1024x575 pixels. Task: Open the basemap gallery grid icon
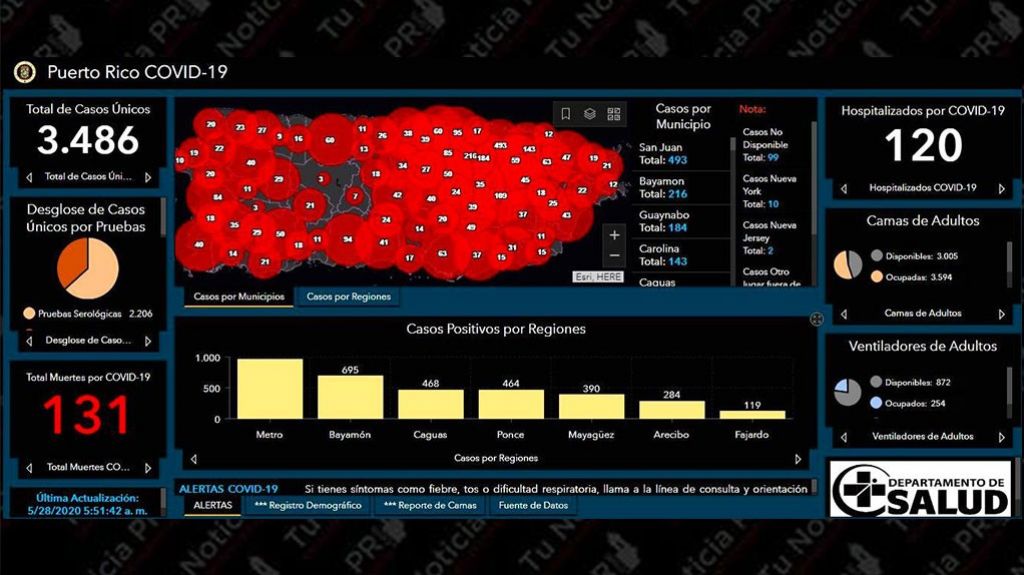pyautogui.click(x=614, y=114)
